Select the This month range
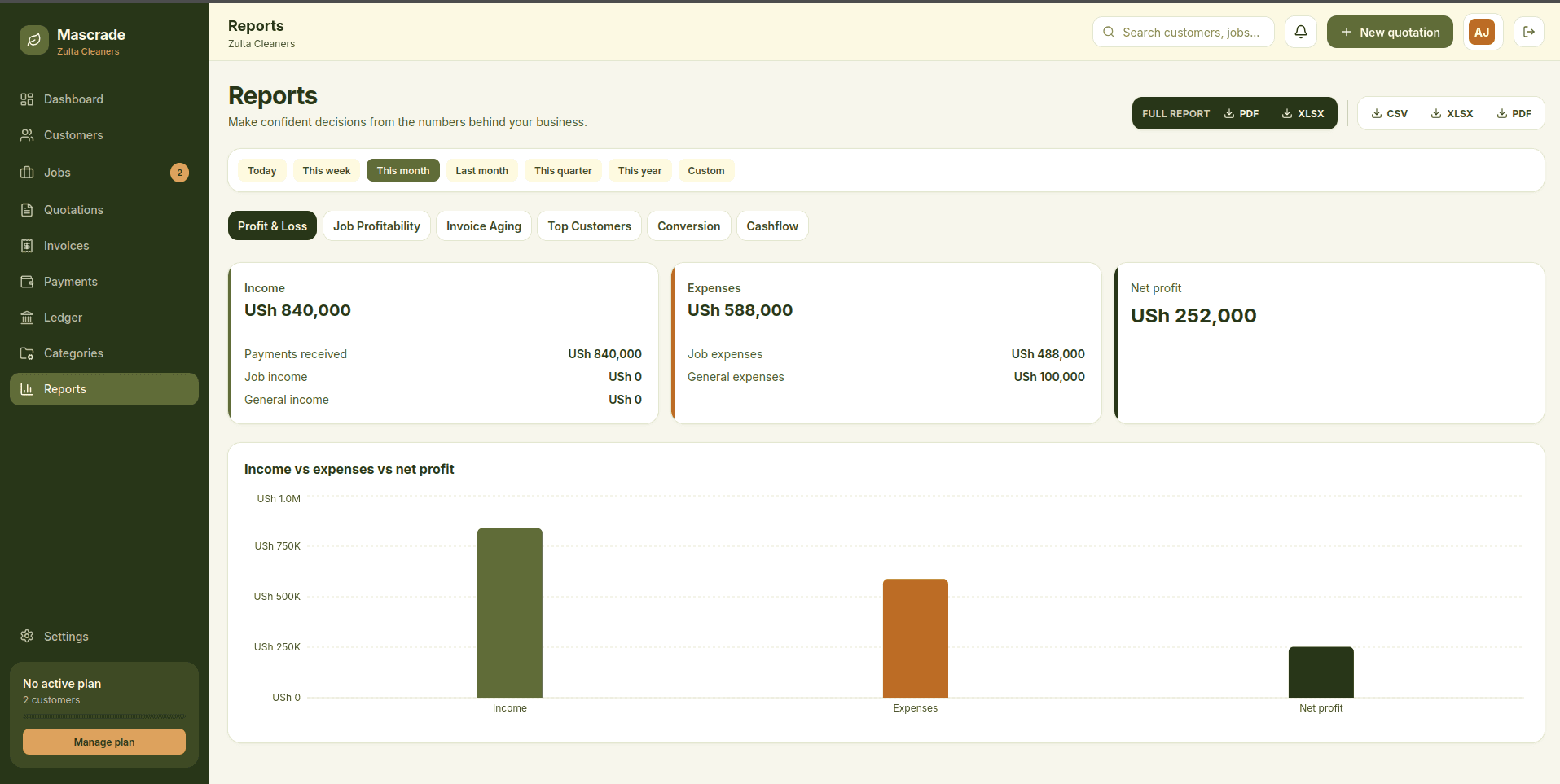 403,170
